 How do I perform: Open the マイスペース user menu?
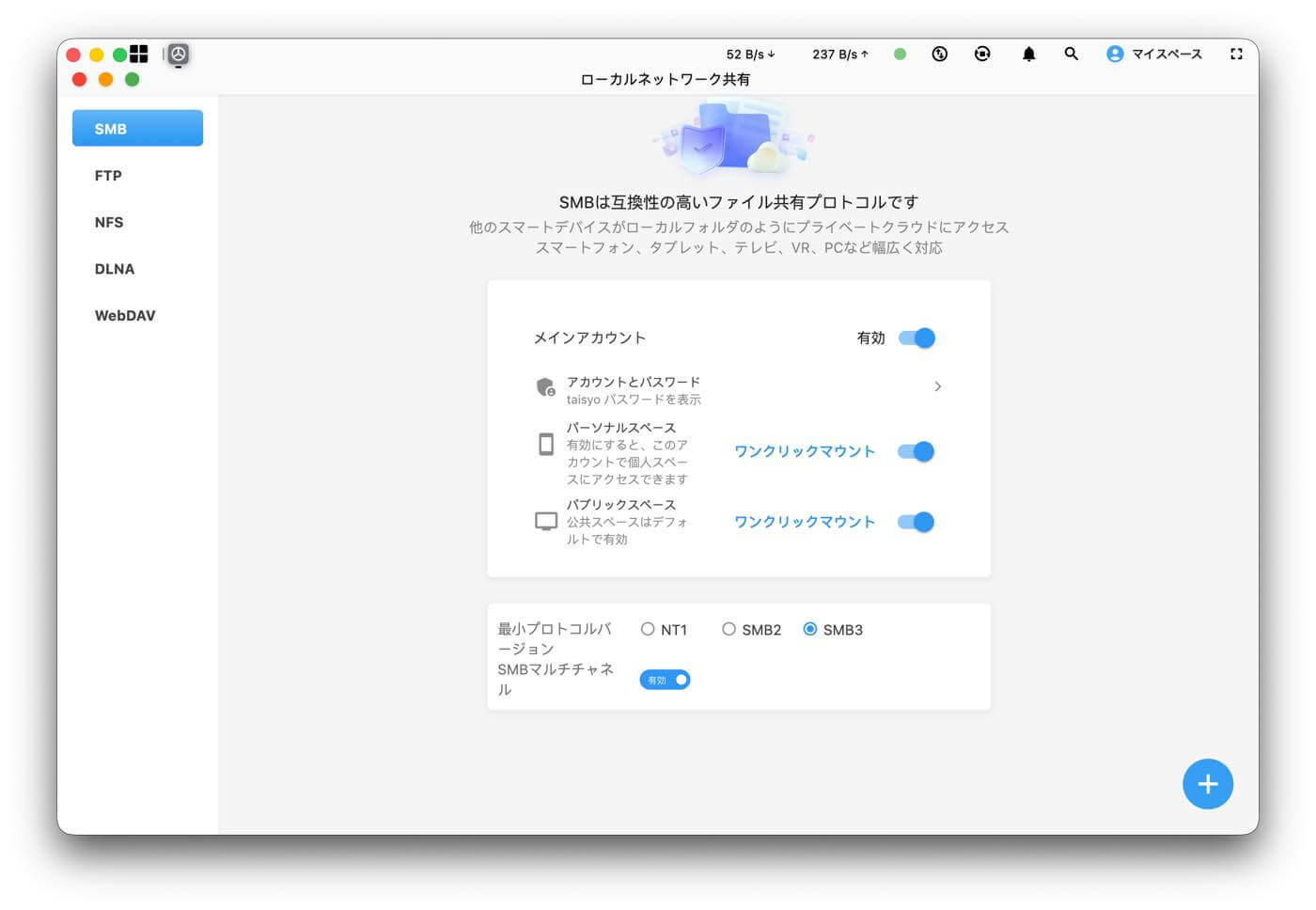click(1154, 54)
